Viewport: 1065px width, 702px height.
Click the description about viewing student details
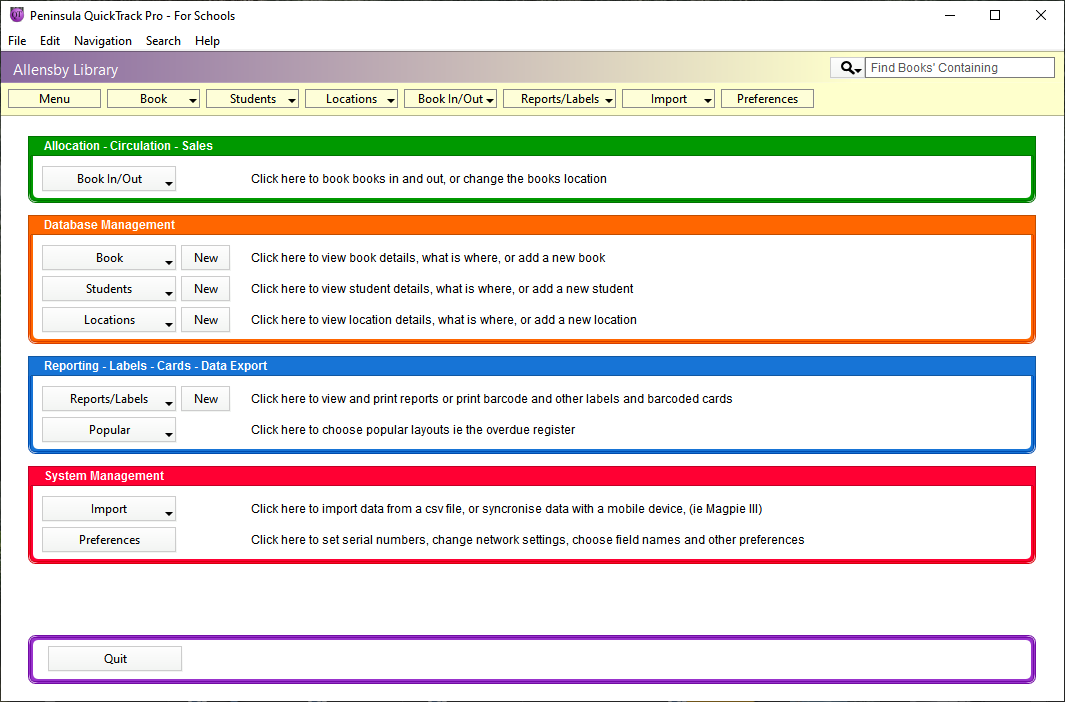coord(442,289)
